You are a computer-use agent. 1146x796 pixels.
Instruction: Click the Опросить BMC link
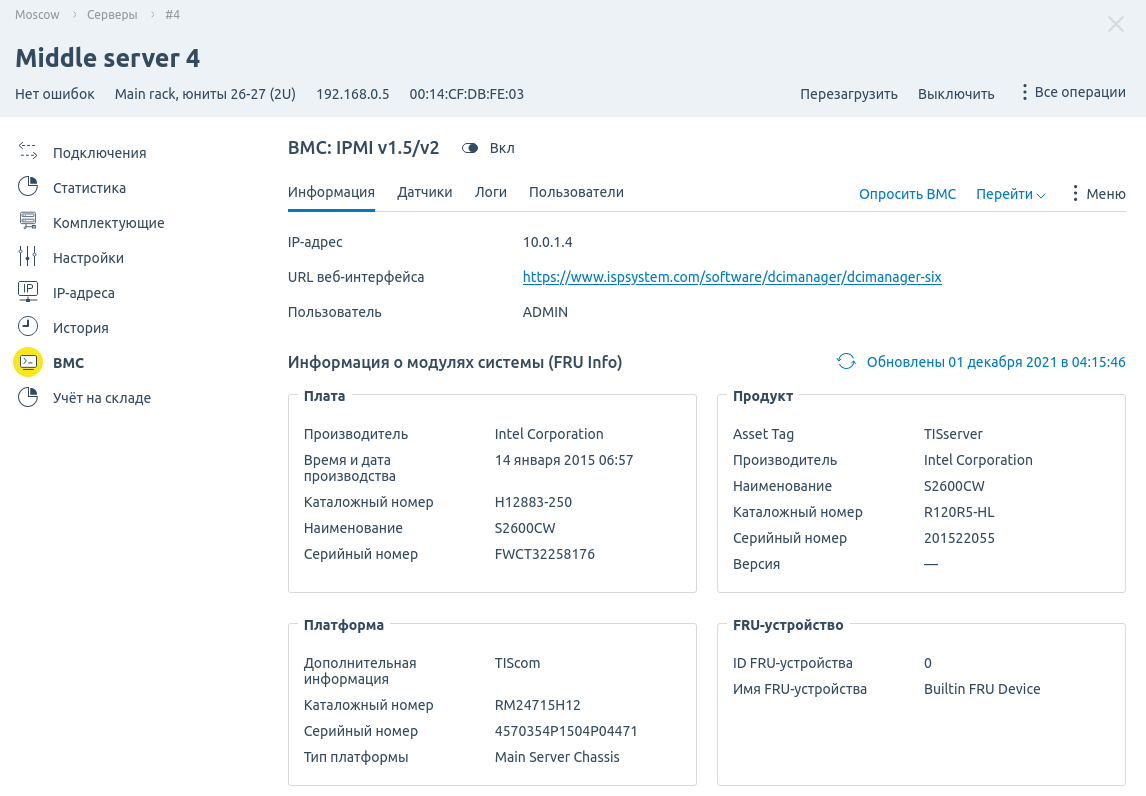click(x=907, y=194)
